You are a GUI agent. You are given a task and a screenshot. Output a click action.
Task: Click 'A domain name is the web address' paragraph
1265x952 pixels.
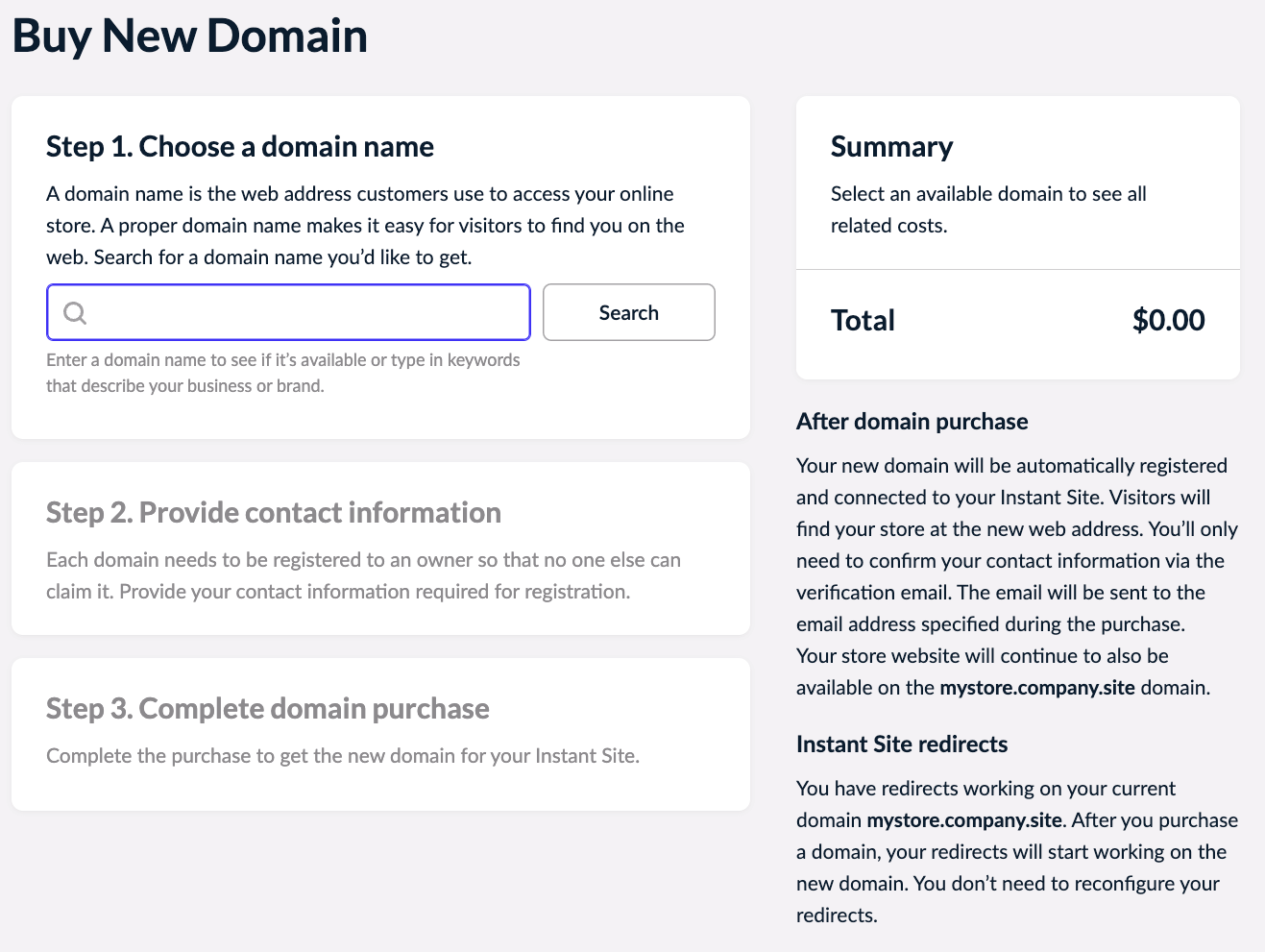[x=365, y=226]
